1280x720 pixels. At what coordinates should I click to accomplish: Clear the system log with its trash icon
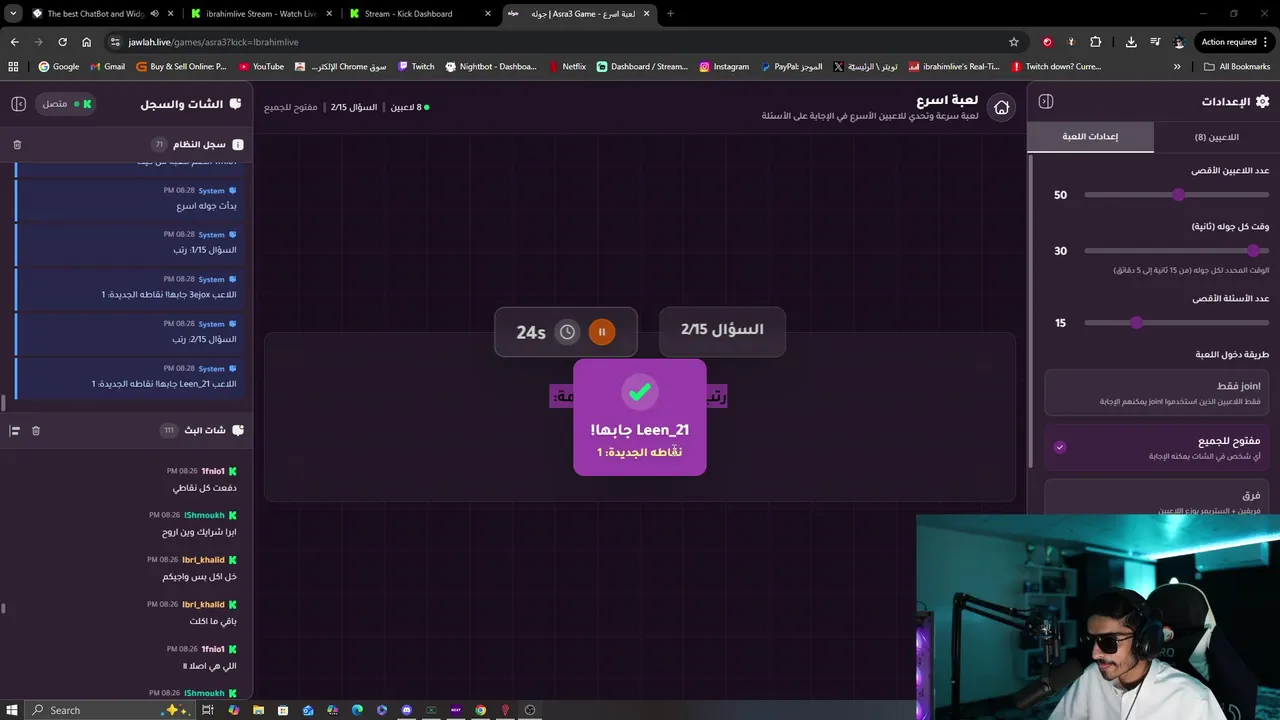pyautogui.click(x=17, y=145)
